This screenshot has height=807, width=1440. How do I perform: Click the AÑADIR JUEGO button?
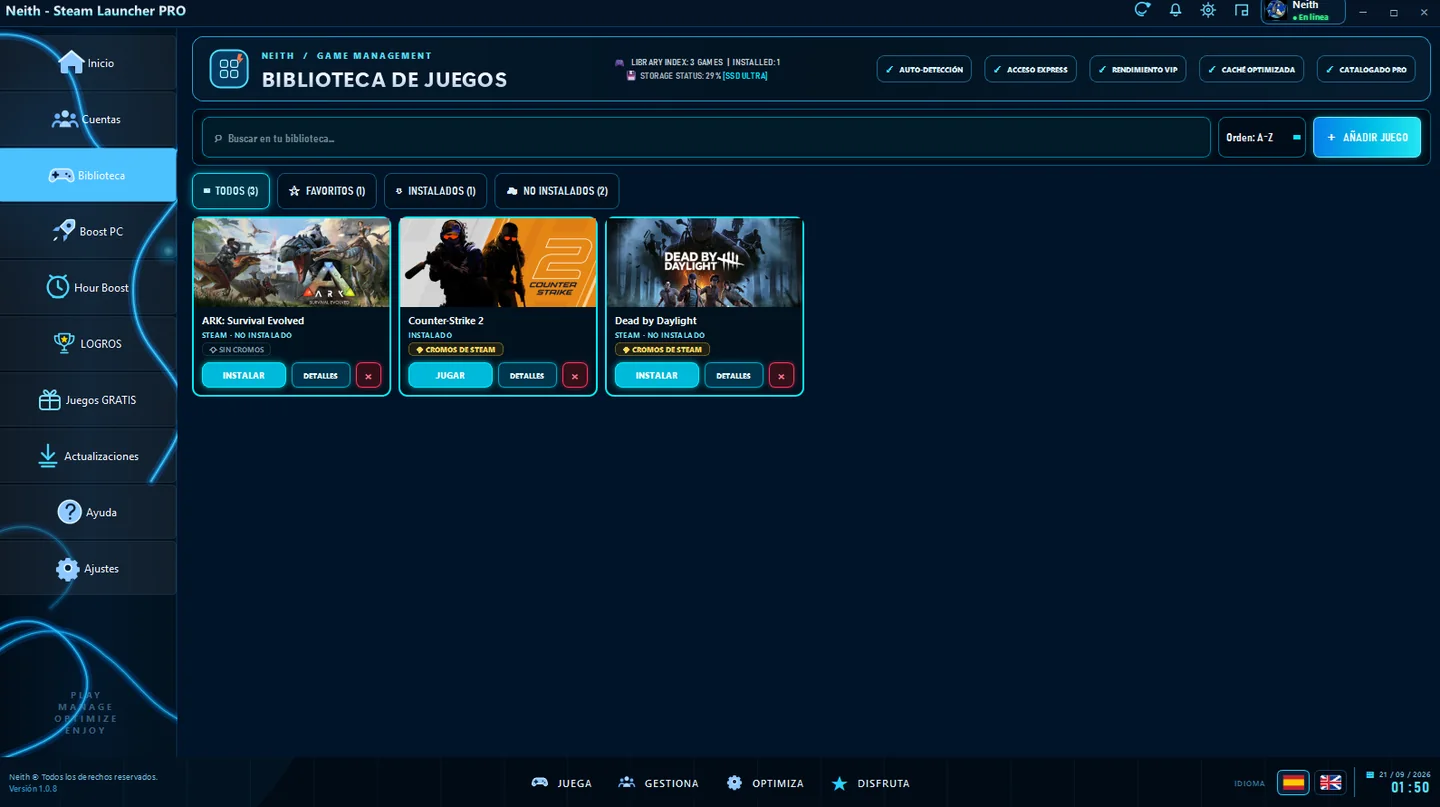(x=1367, y=138)
